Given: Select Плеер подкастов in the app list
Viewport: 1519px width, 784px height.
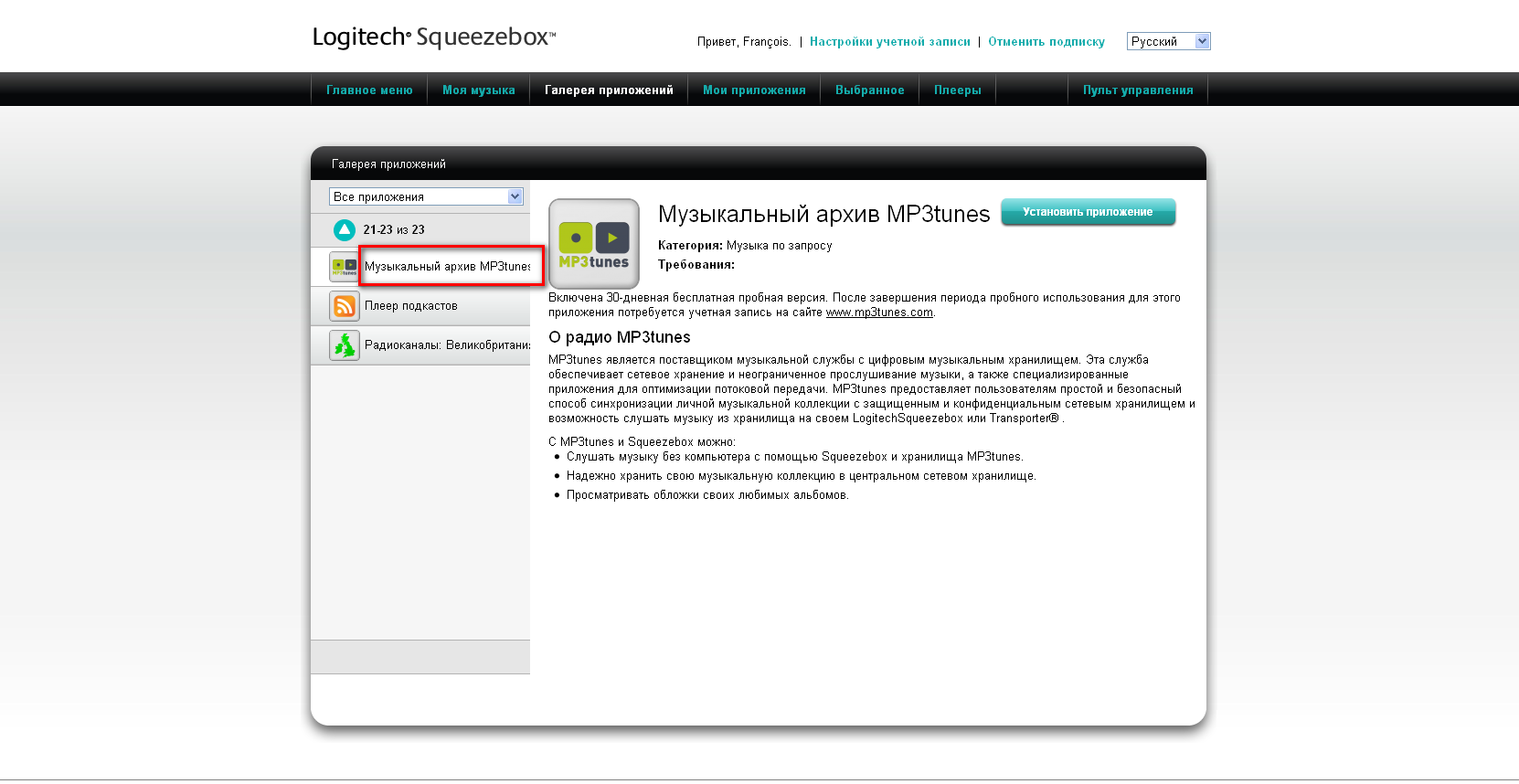Looking at the screenshot, I should (411, 306).
